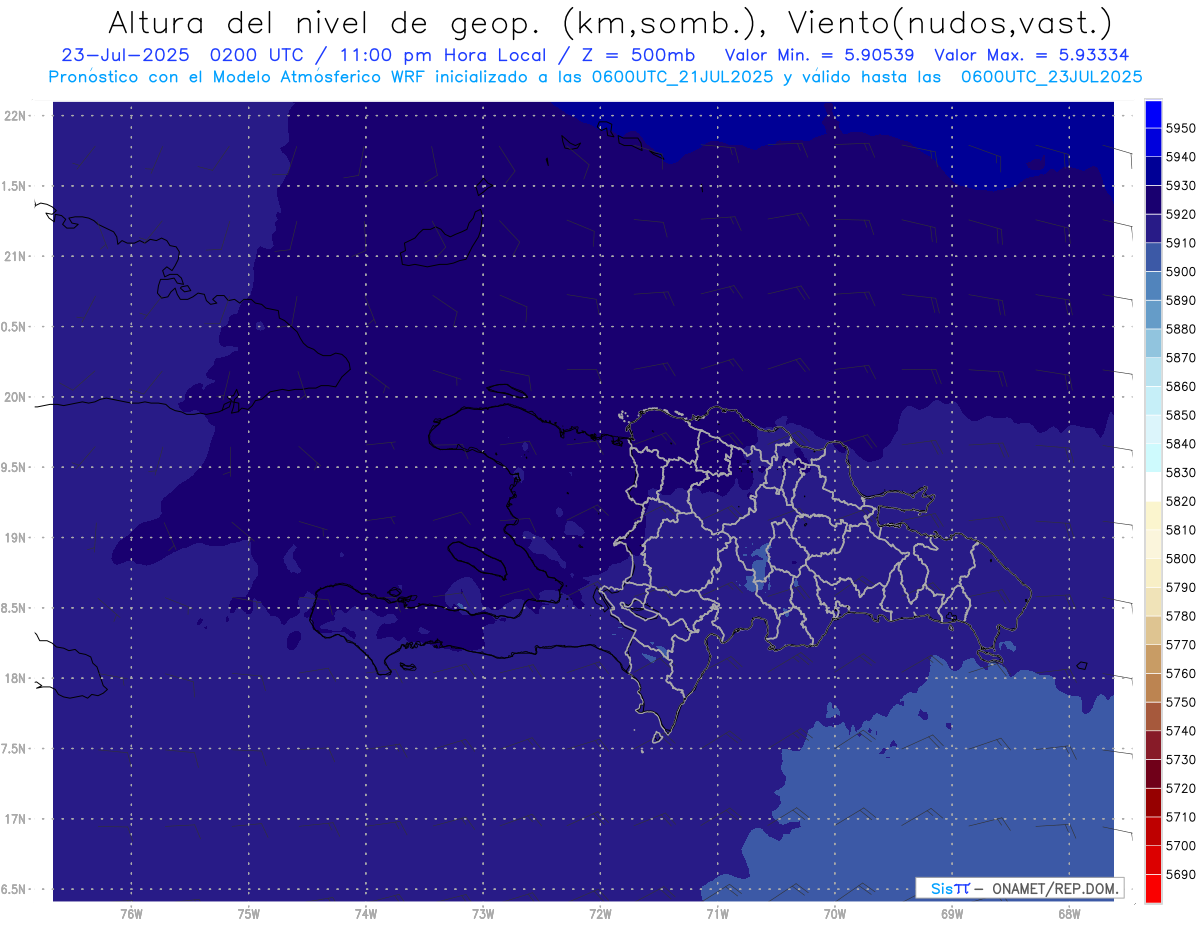Click the 71W longitude axis label

717,914
